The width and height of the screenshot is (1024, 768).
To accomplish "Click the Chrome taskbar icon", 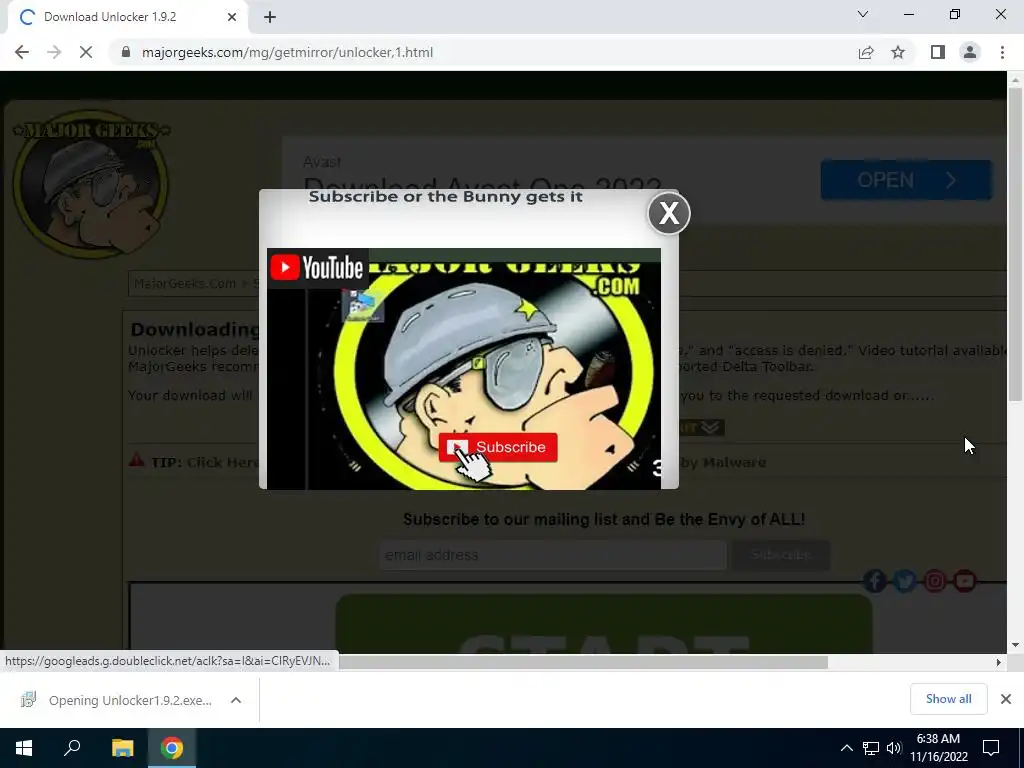I will point(172,748).
